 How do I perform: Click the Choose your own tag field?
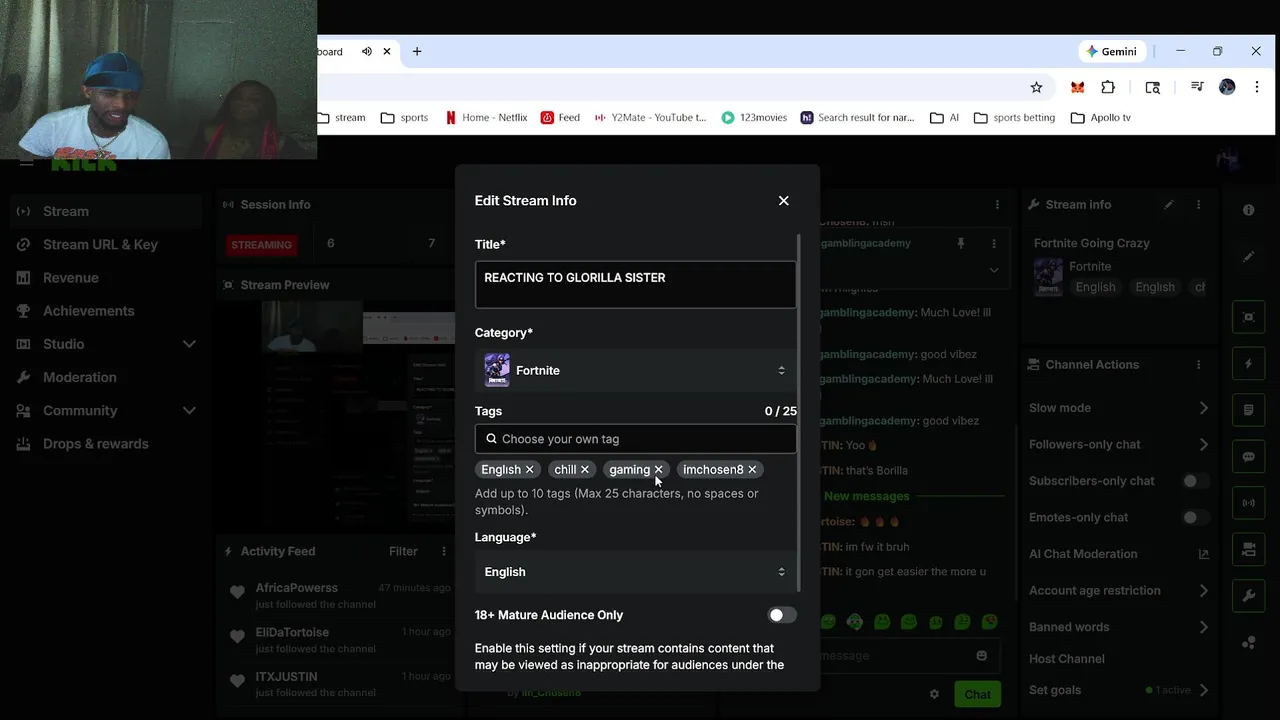636,439
